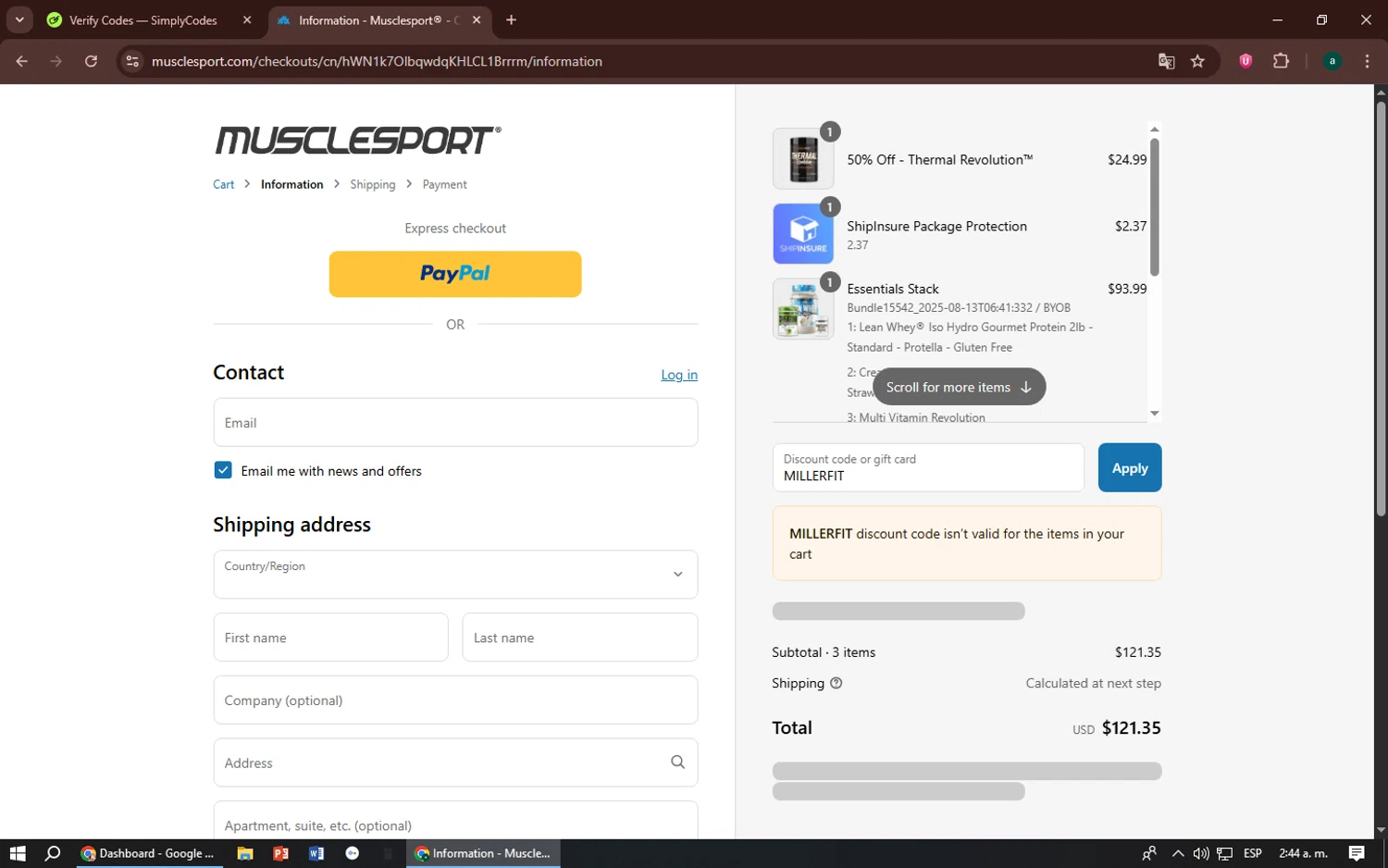The width and height of the screenshot is (1388, 868).
Task: Focus the First name field
Action: click(x=330, y=637)
